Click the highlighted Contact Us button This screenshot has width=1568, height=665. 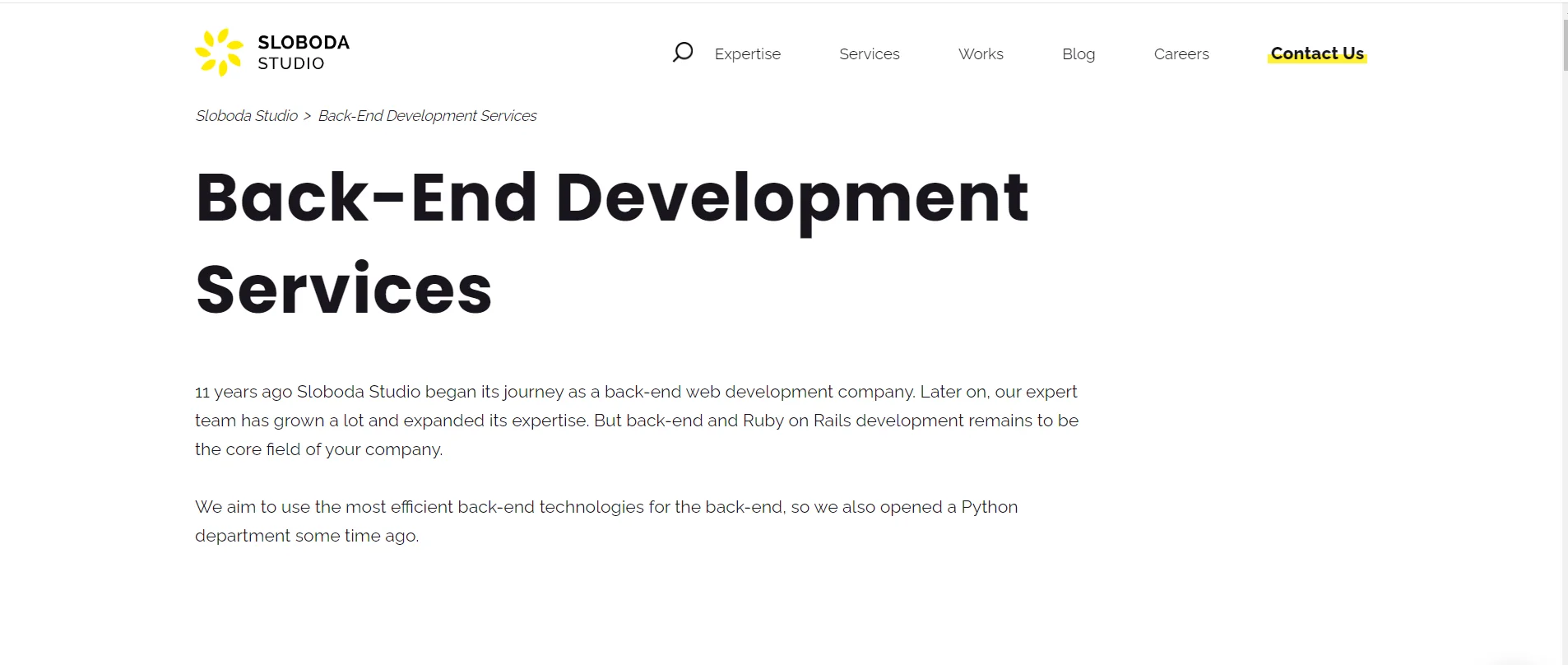click(x=1317, y=53)
